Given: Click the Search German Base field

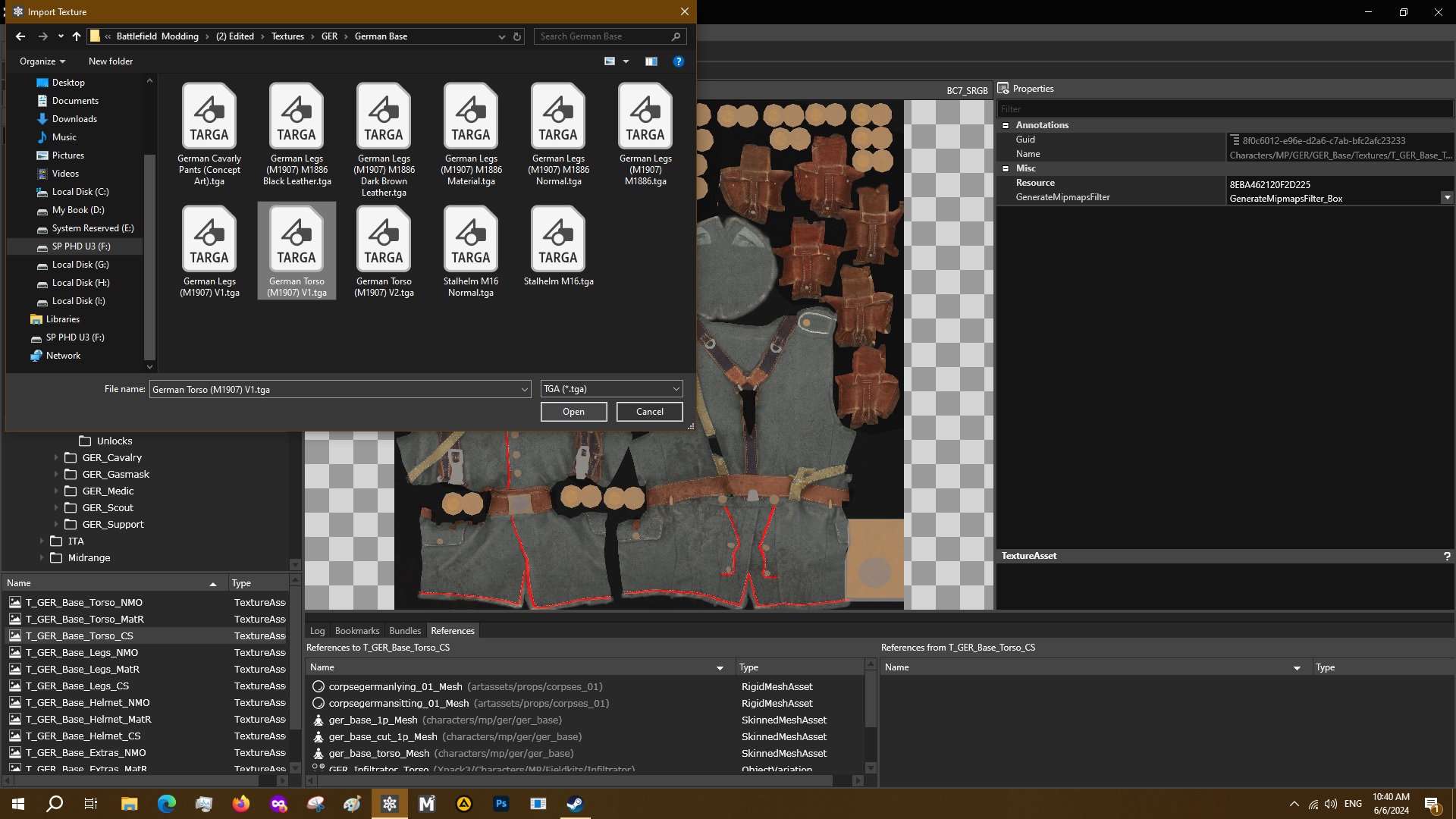Looking at the screenshot, I should [603, 36].
